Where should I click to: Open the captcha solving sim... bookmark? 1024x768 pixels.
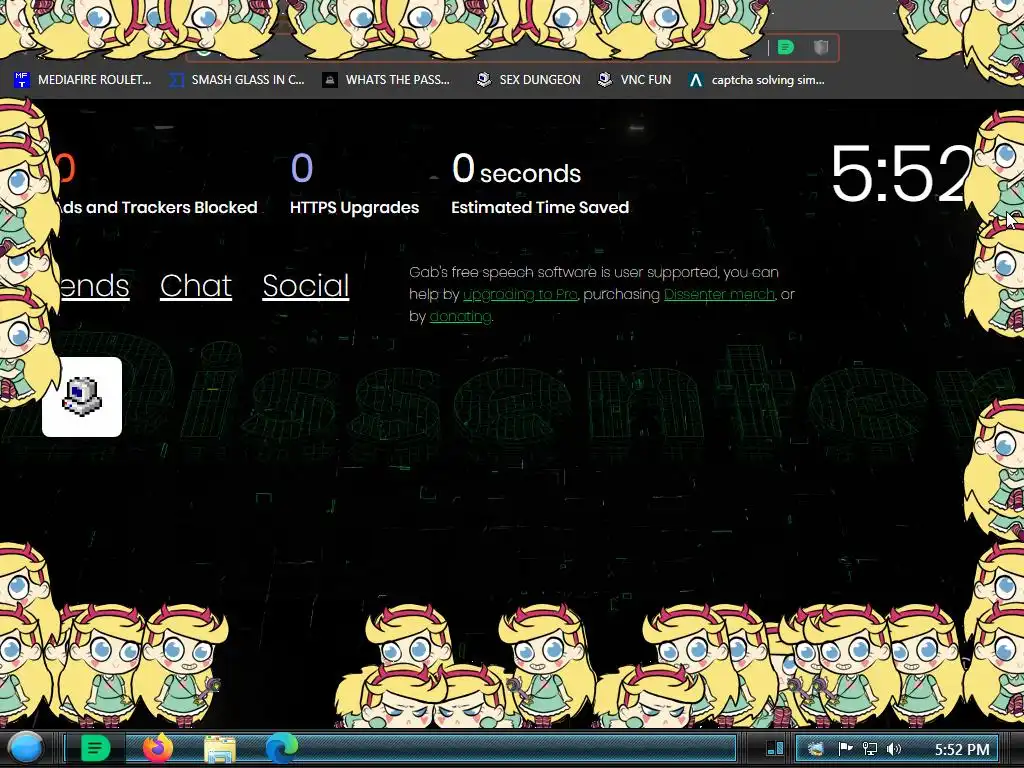click(756, 80)
